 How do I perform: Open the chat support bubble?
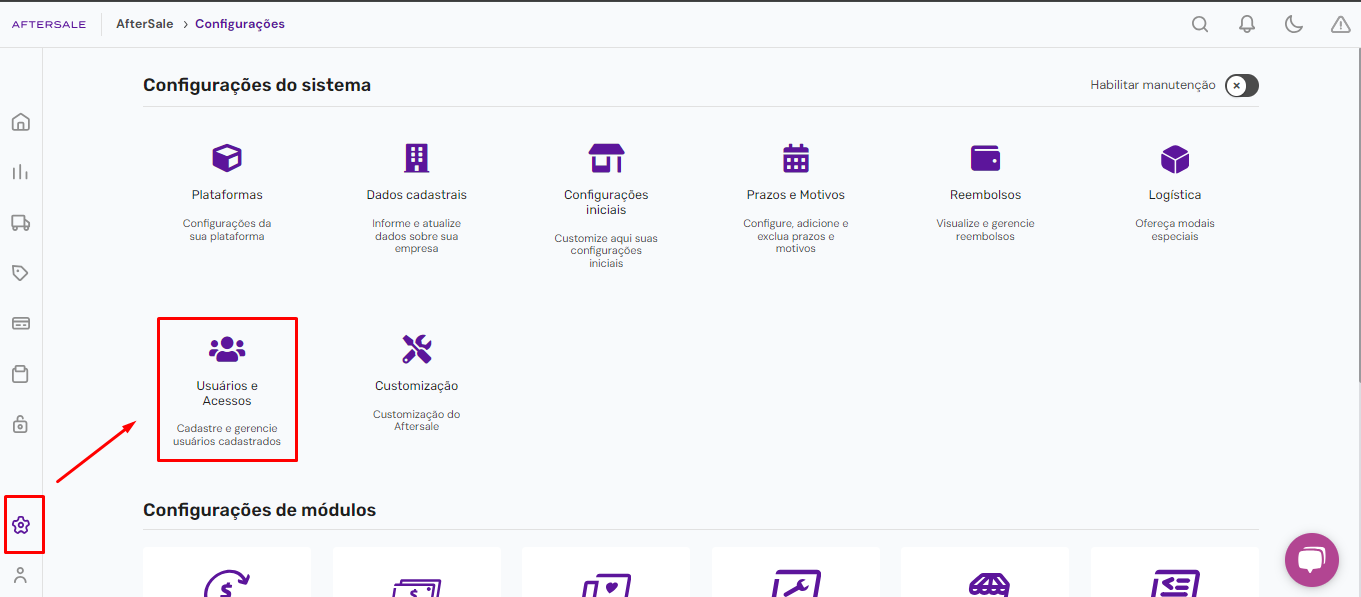(x=1312, y=560)
